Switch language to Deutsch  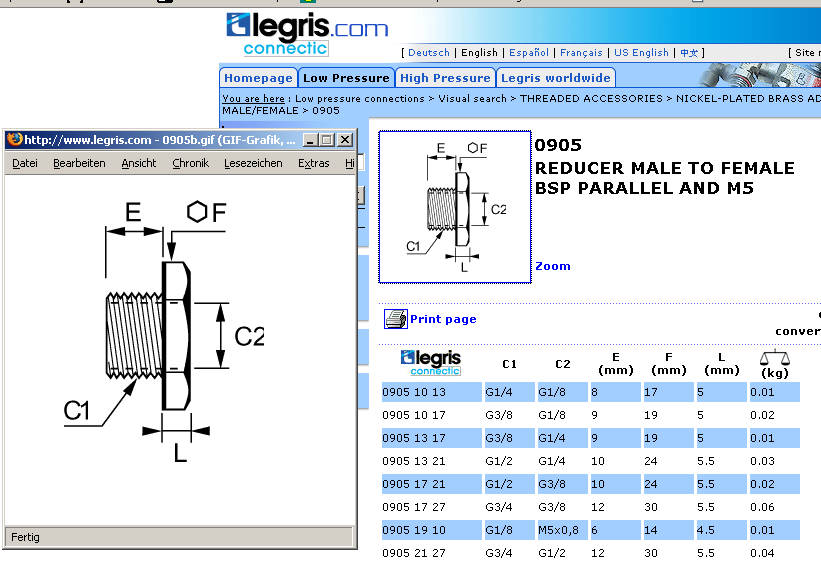pyautogui.click(x=429, y=53)
